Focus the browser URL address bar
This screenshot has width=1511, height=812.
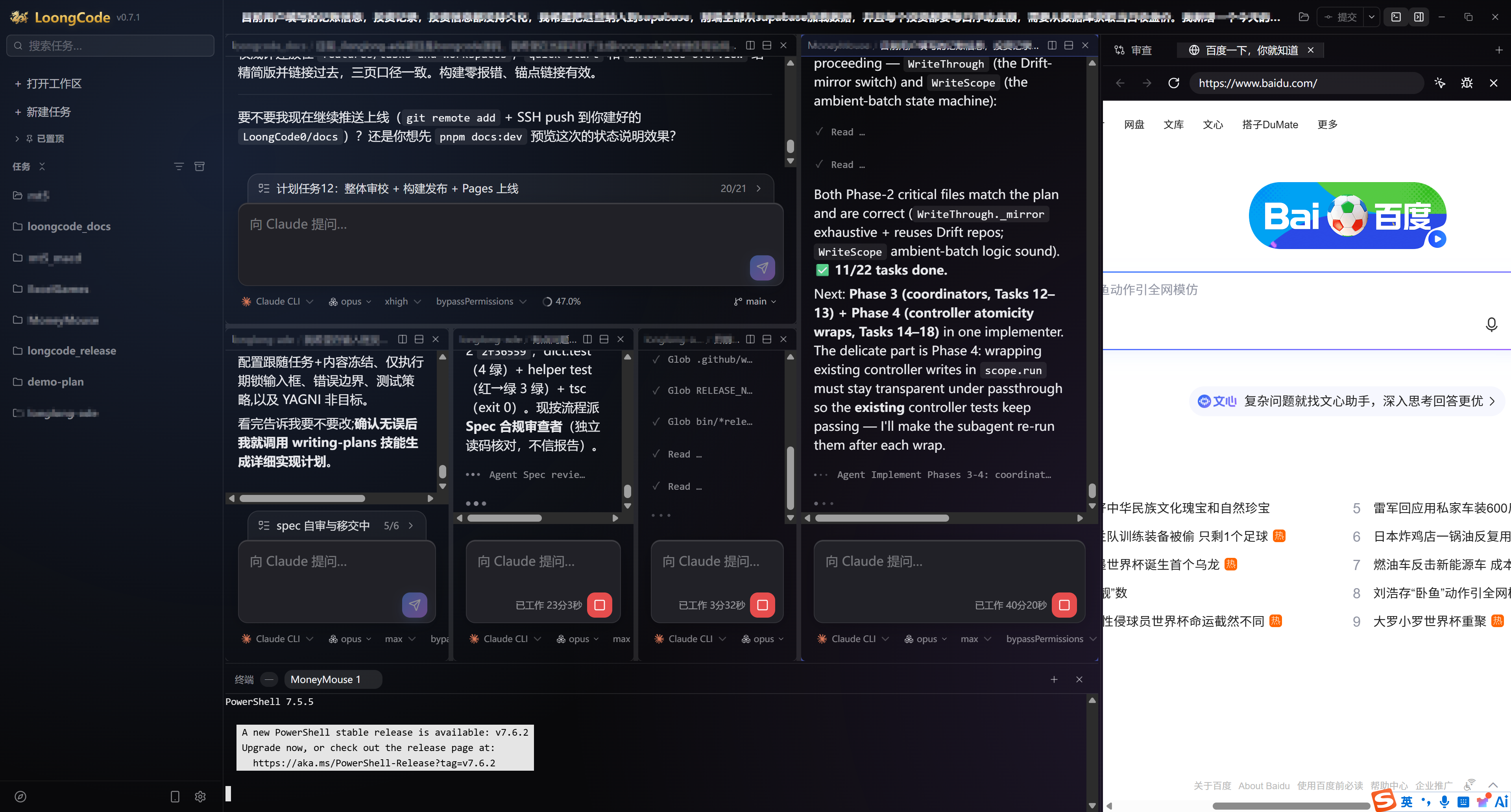(x=1306, y=83)
